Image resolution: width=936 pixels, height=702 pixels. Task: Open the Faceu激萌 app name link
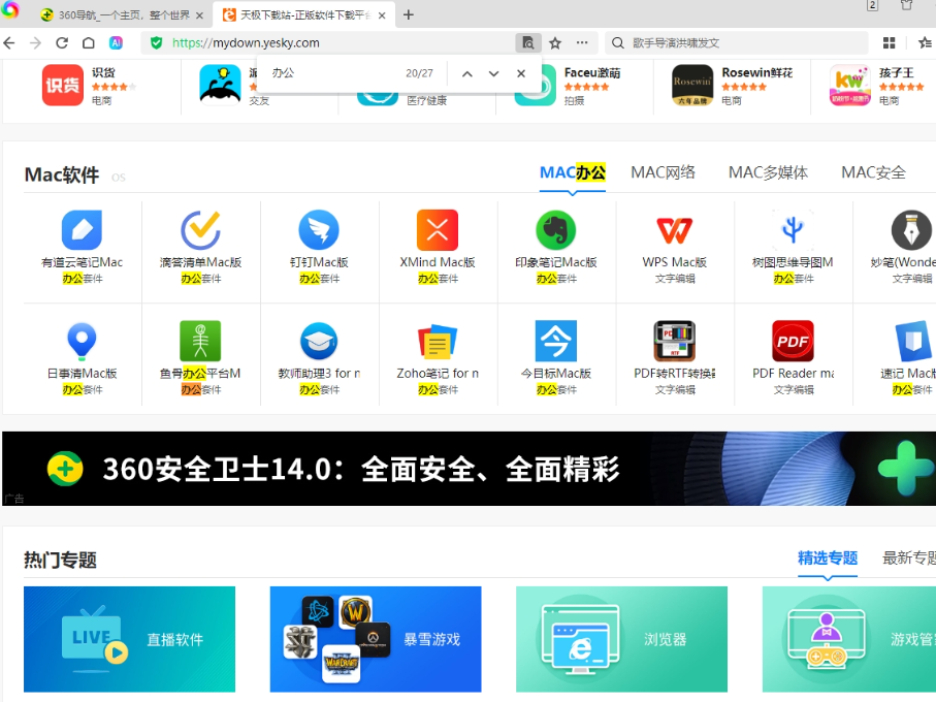pyautogui.click(x=592, y=73)
